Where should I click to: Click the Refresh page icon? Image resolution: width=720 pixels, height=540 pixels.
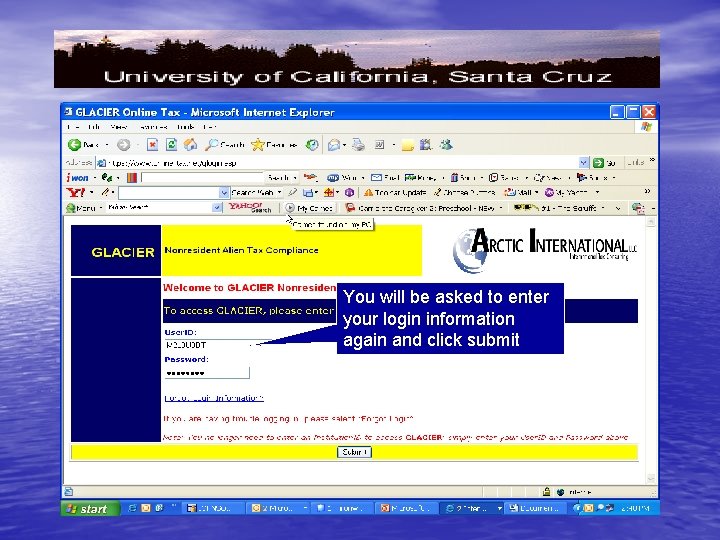(171, 145)
